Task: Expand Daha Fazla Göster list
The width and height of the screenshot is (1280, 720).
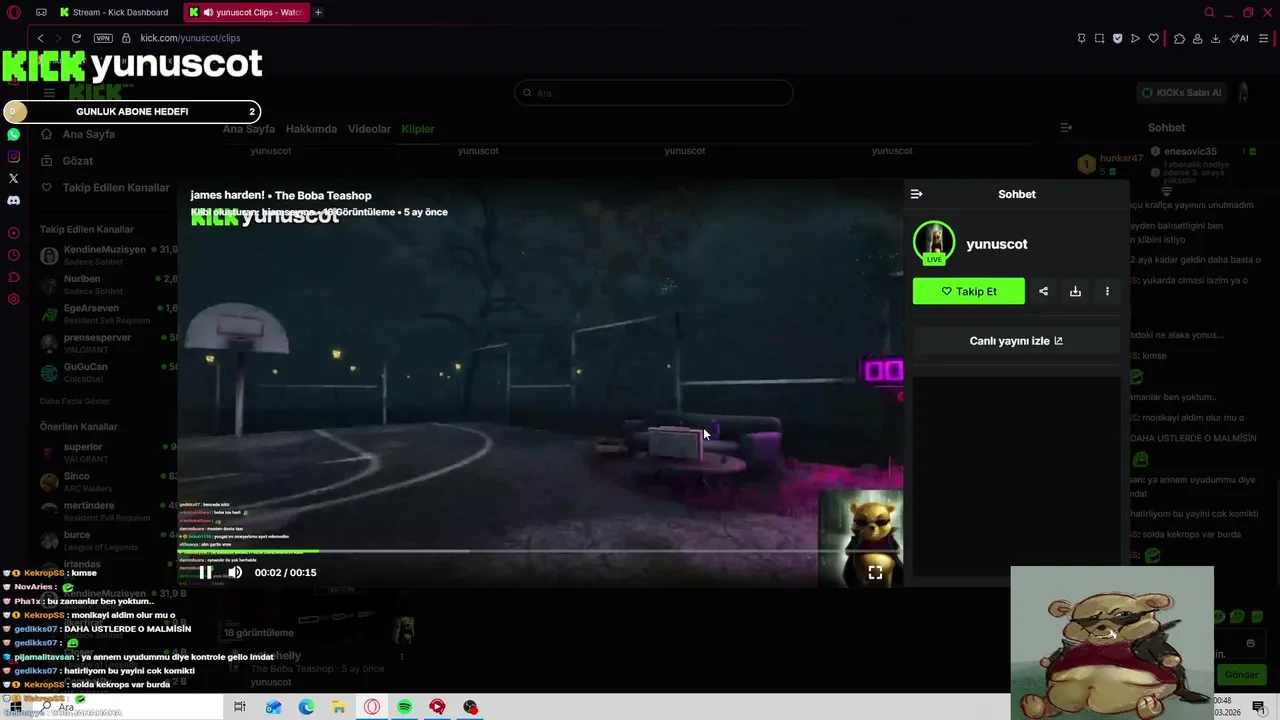Action: click(75, 401)
